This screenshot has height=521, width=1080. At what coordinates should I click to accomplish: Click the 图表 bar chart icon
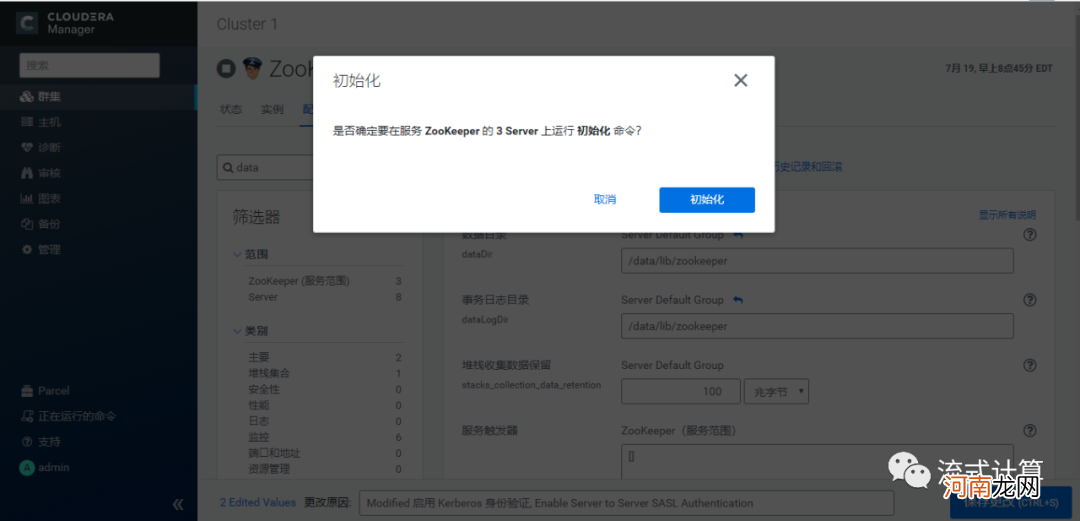click(27, 198)
